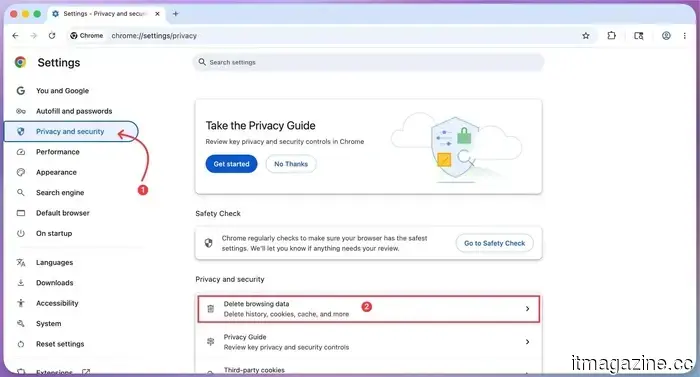Screen dimensions: 700x377
Task: Bookmark this page with the star icon
Action: 586,36
